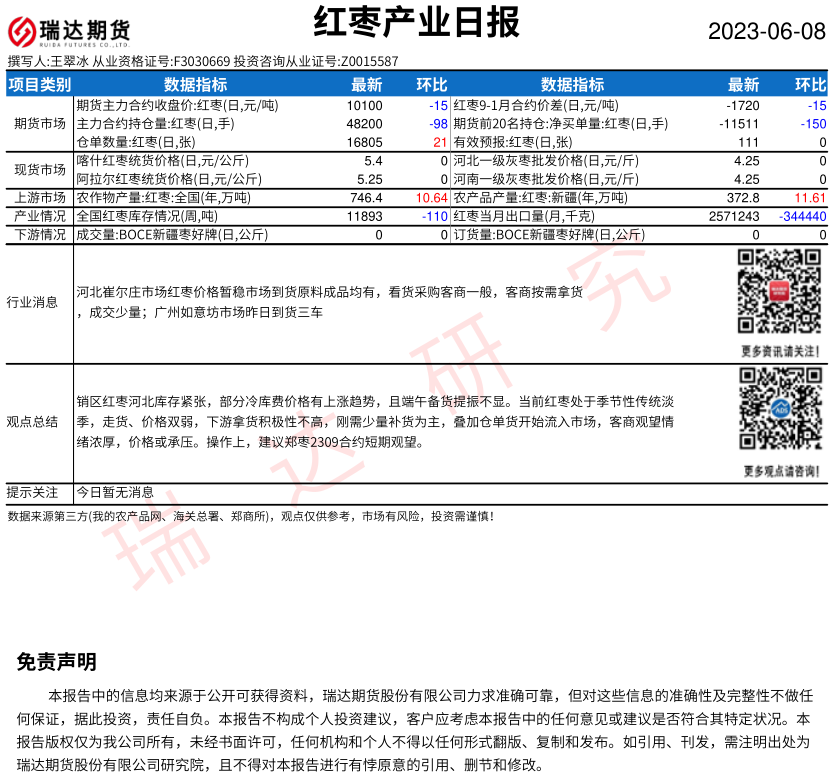Open the 行业消息 section label

33,302
